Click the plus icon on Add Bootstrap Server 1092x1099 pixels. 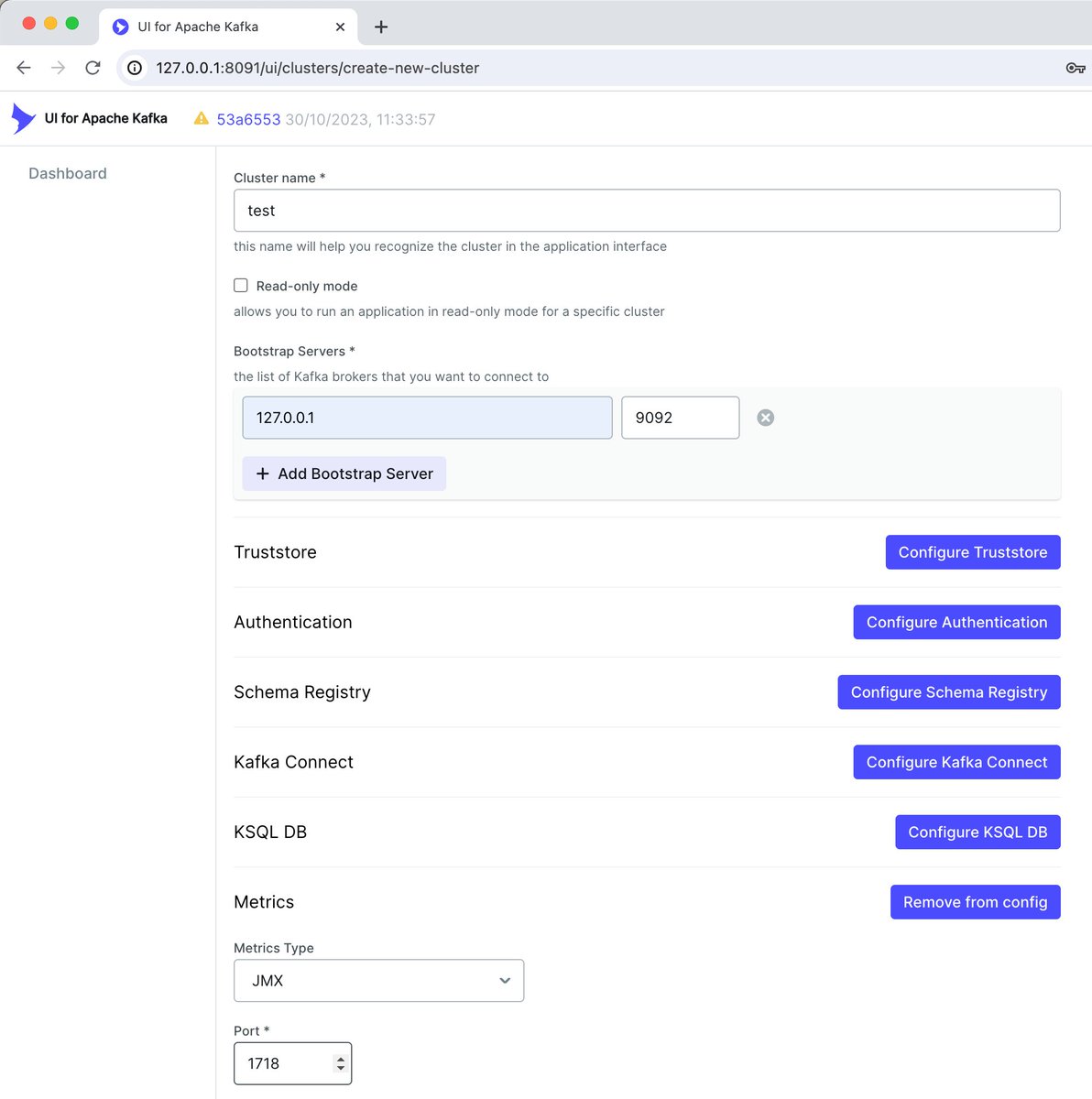[x=262, y=473]
